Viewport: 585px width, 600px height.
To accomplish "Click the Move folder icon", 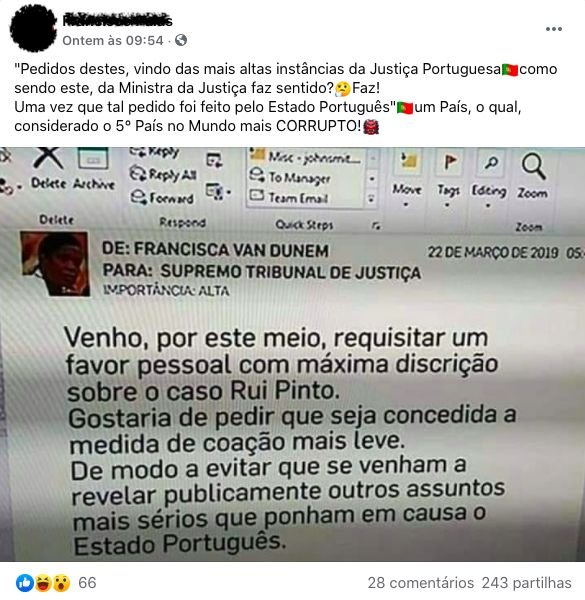I will (x=408, y=161).
